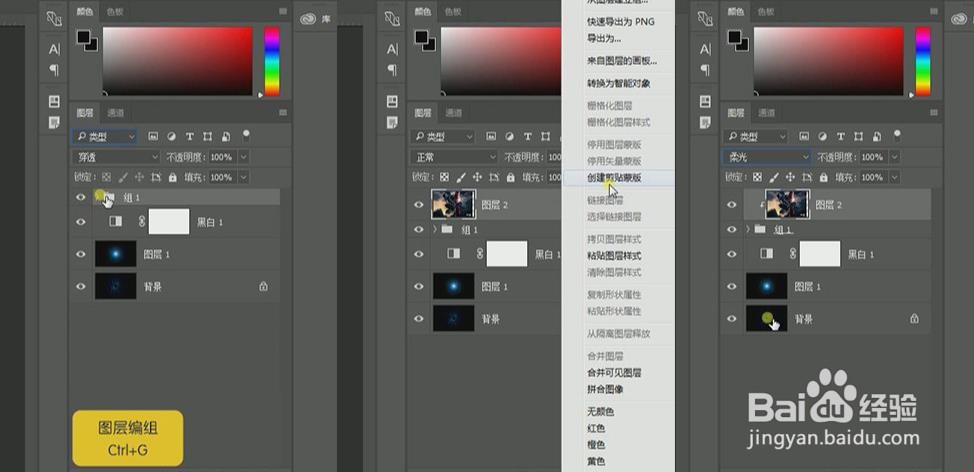
Task: Lock all padlock icon in left panel
Action: (172, 177)
